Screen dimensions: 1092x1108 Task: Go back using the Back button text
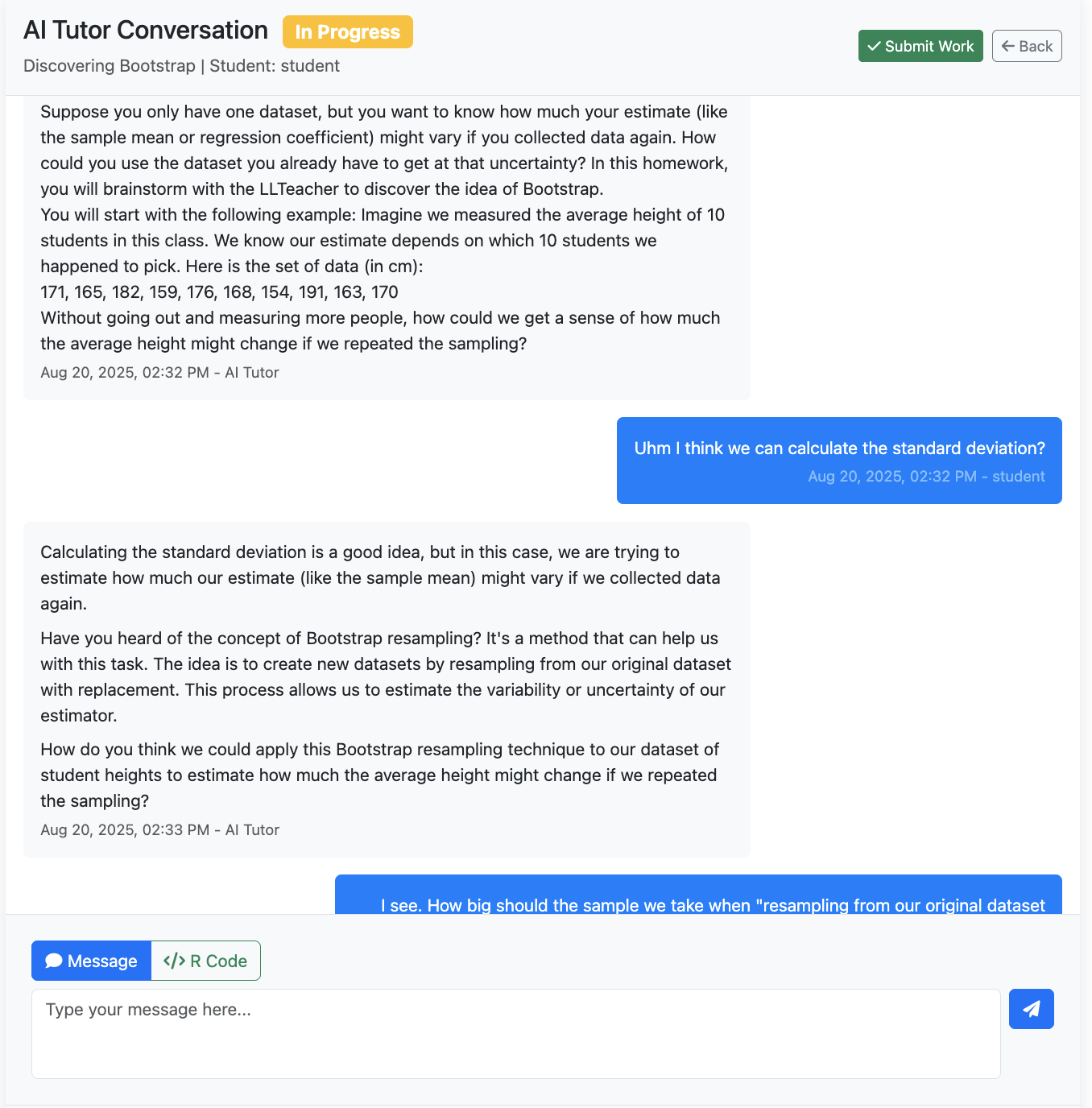point(1036,46)
